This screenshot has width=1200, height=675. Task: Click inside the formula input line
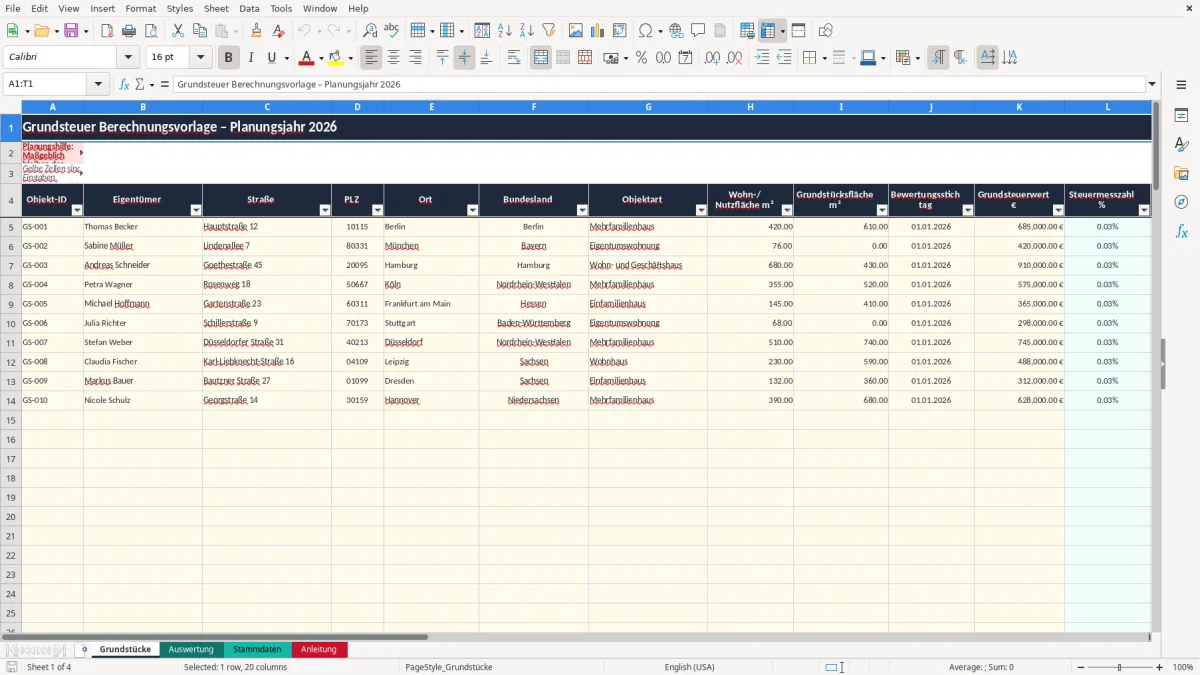[x=659, y=84]
